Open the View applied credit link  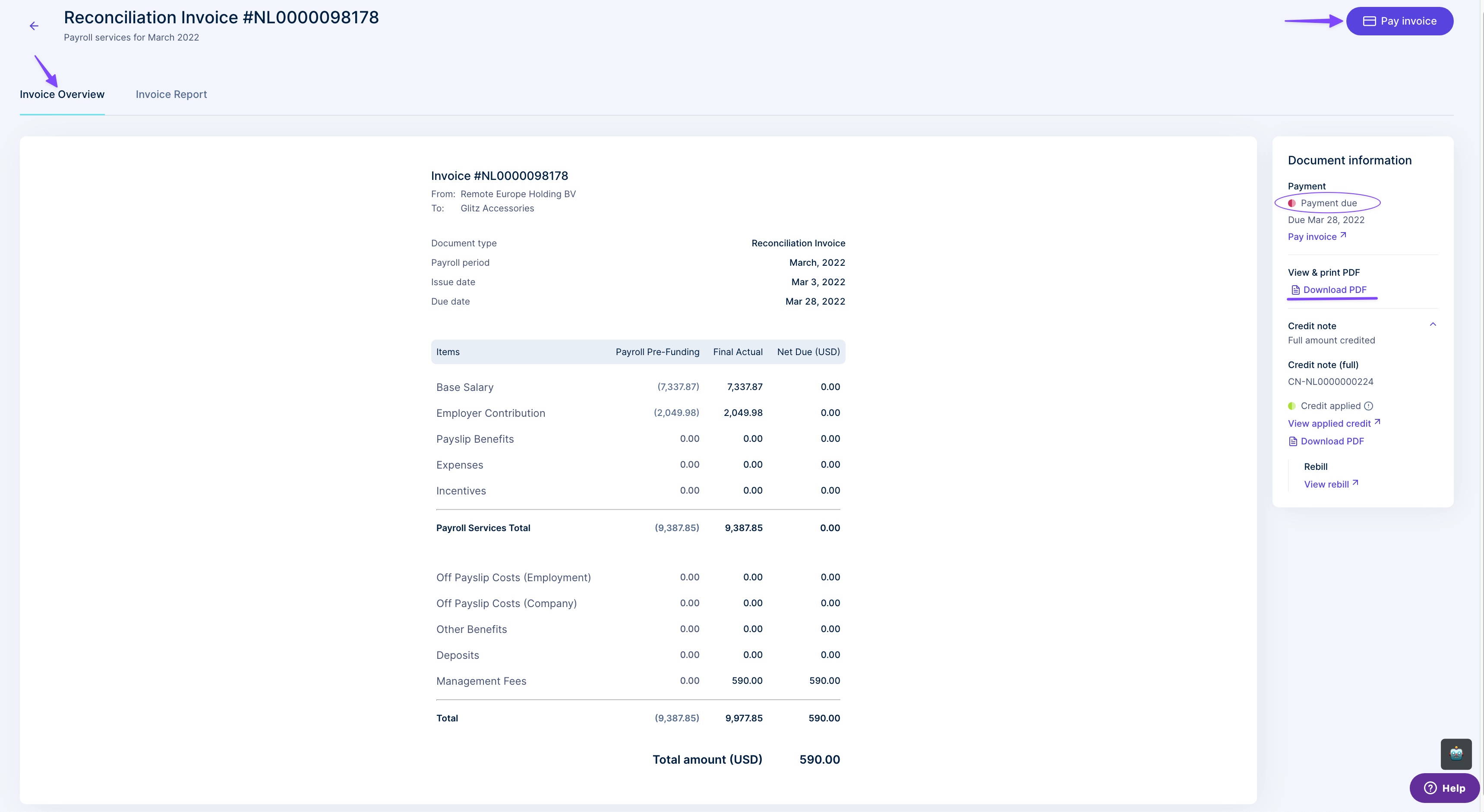1329,423
